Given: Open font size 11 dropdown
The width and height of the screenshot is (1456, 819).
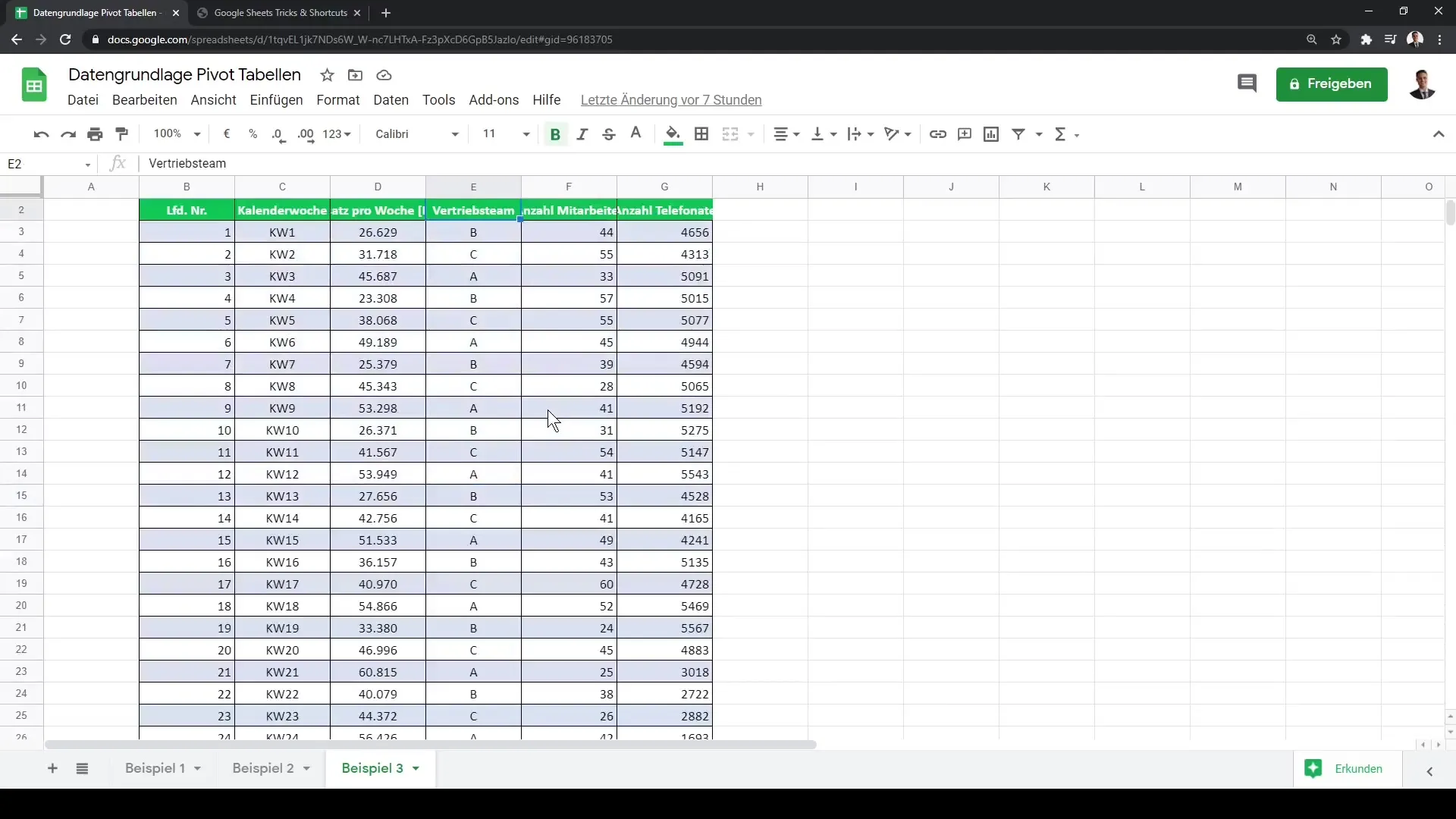Looking at the screenshot, I should click(x=506, y=134).
